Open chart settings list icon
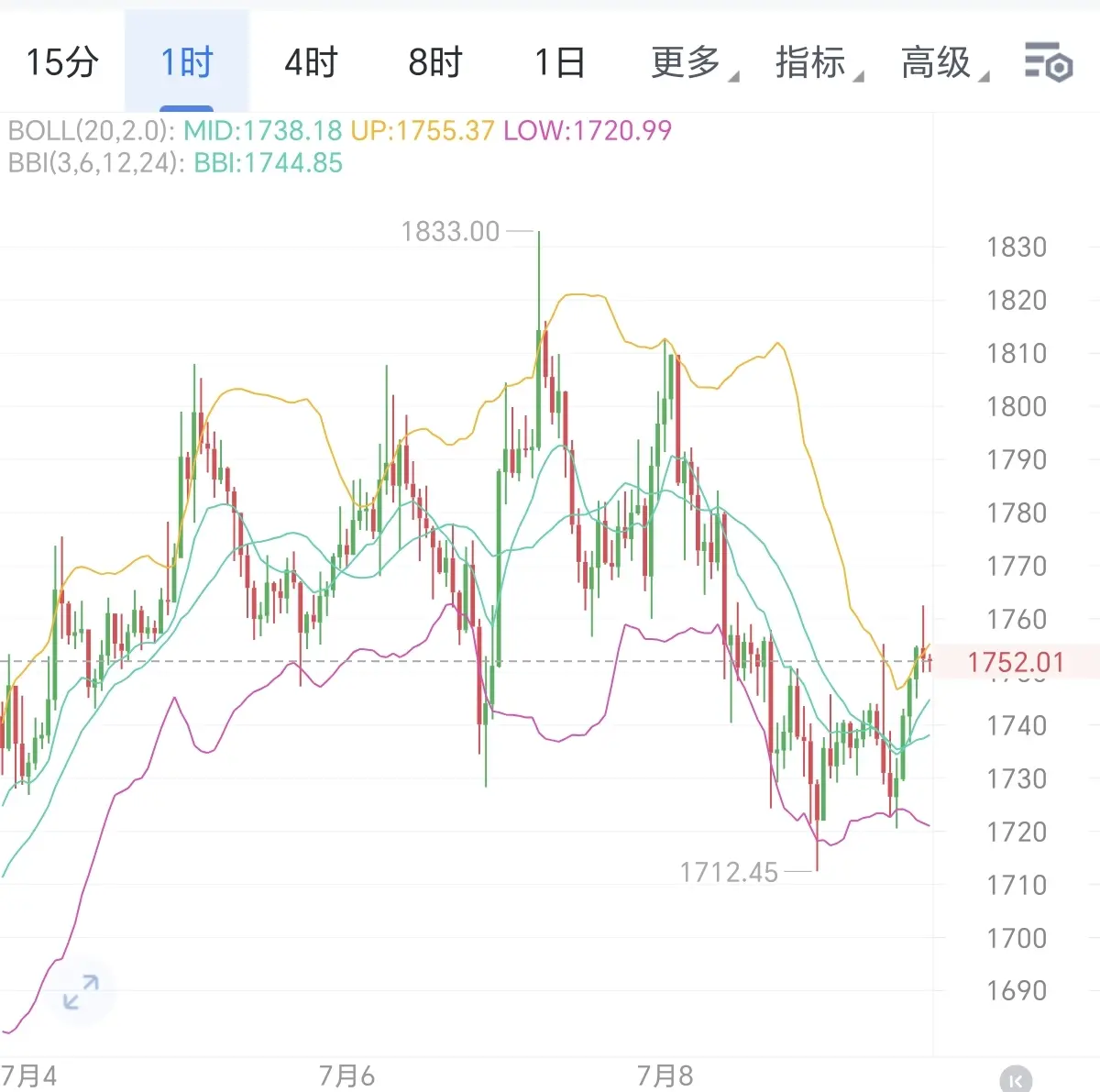 [x=1049, y=62]
